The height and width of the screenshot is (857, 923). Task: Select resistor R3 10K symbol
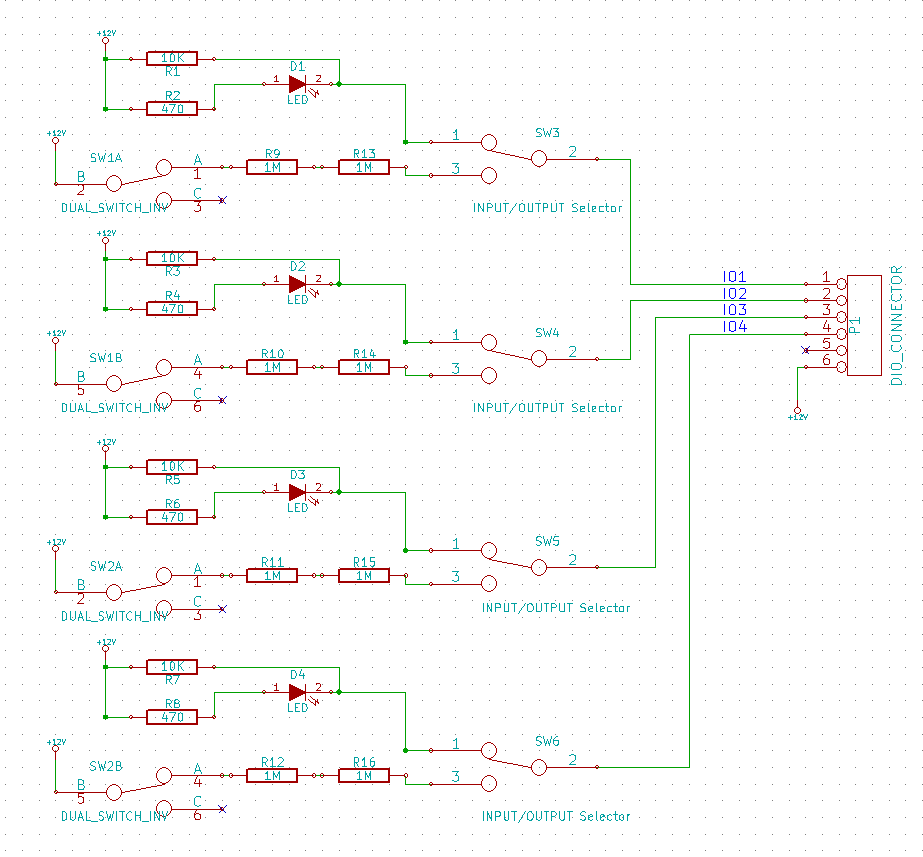172,258
